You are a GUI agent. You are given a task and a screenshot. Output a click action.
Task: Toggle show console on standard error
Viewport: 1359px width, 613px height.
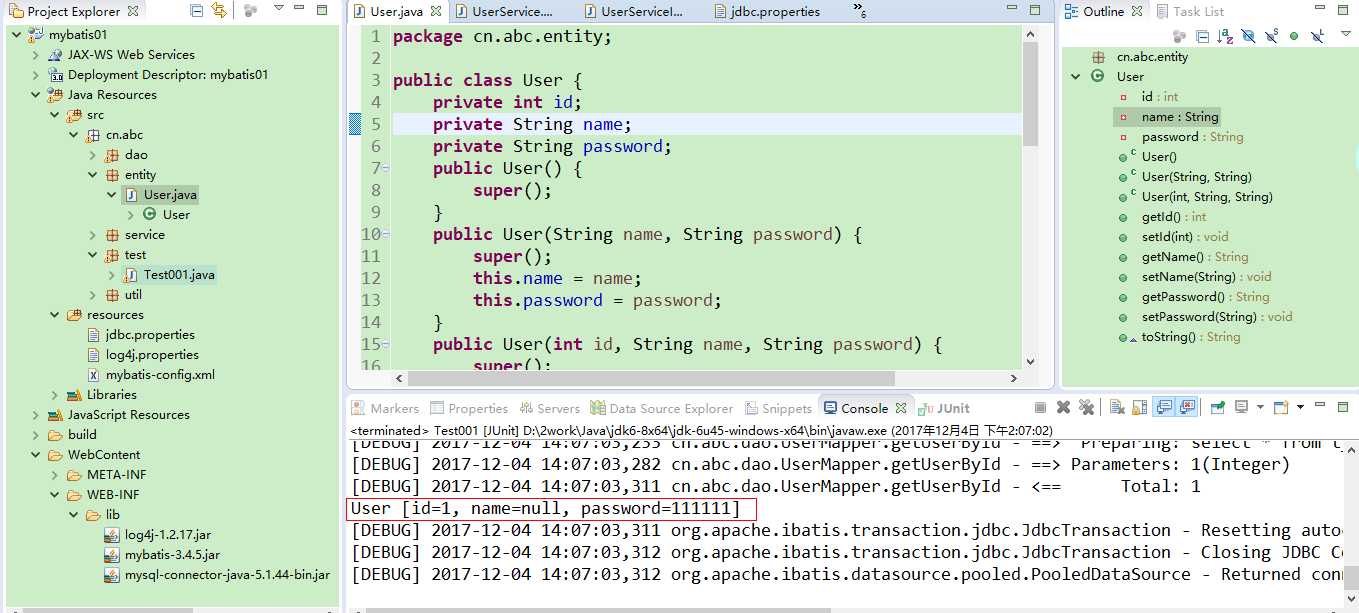[x=1187, y=407]
